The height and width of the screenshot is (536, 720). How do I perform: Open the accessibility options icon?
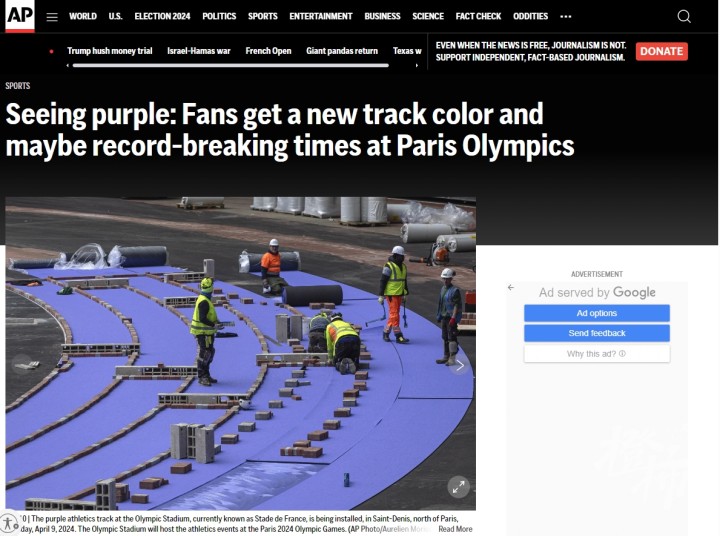(9, 523)
